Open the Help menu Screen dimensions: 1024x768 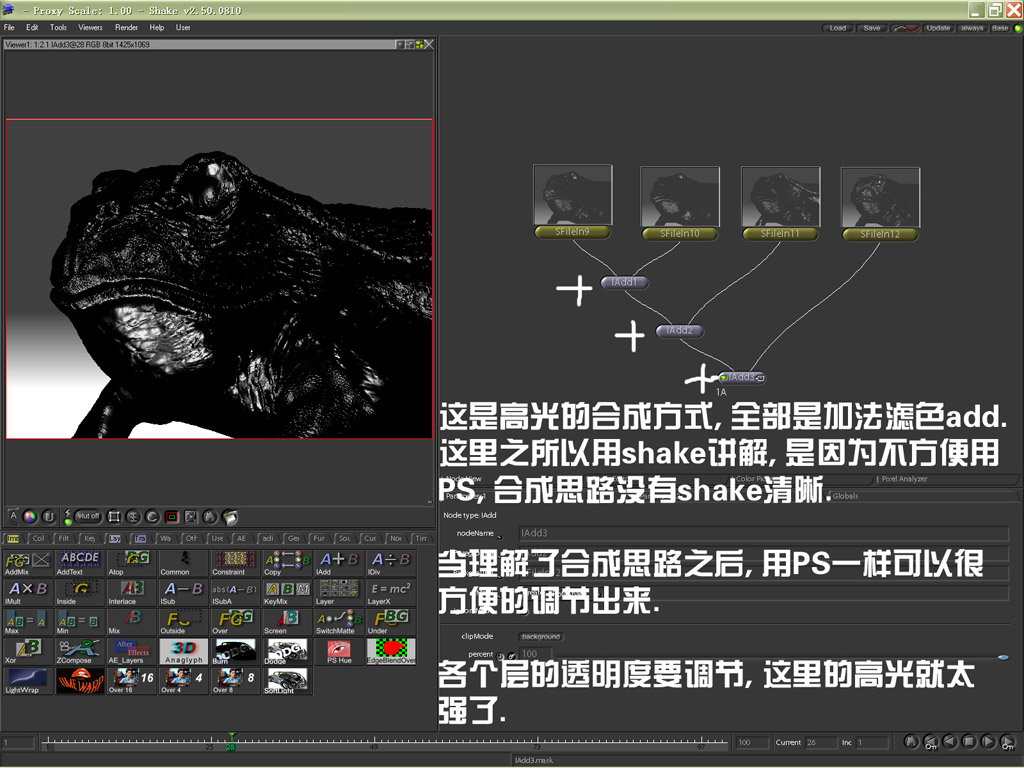coord(157,27)
